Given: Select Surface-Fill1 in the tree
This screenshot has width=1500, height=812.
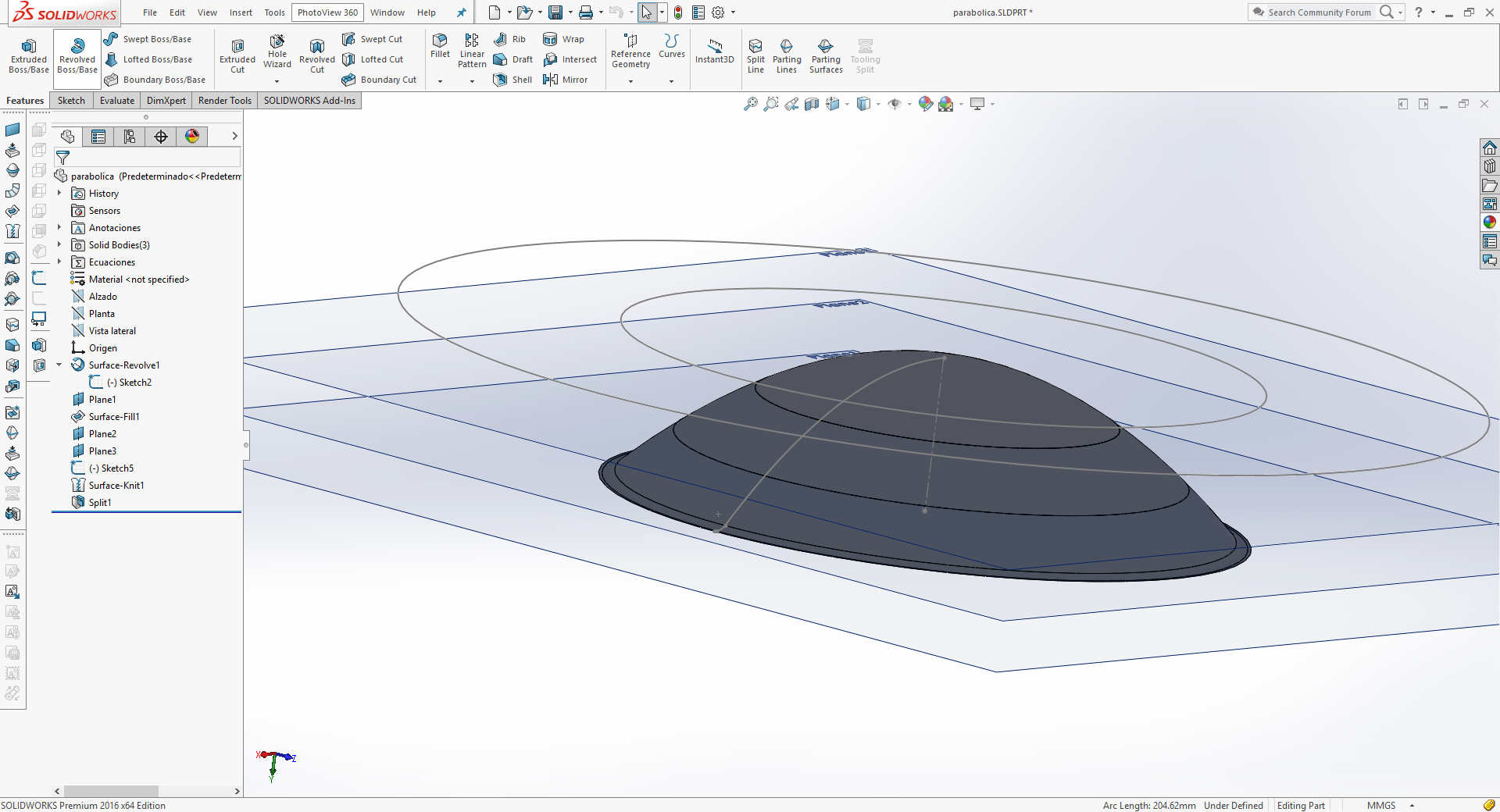Looking at the screenshot, I should (x=105, y=416).
